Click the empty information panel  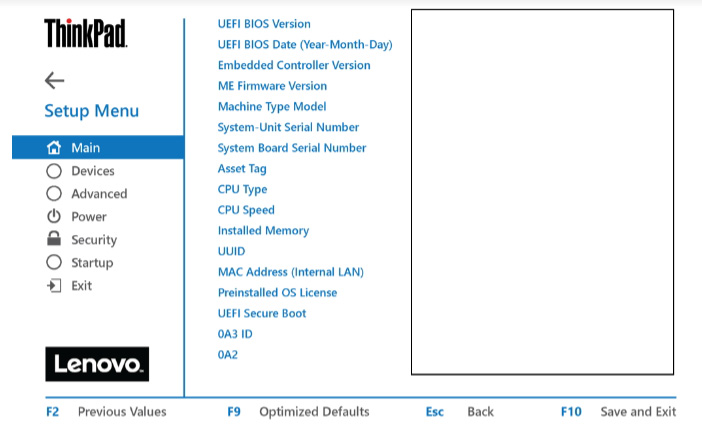543,192
